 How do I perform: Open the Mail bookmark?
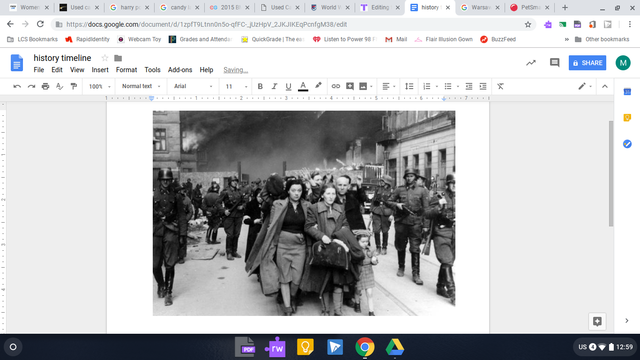pyautogui.click(x=396, y=39)
